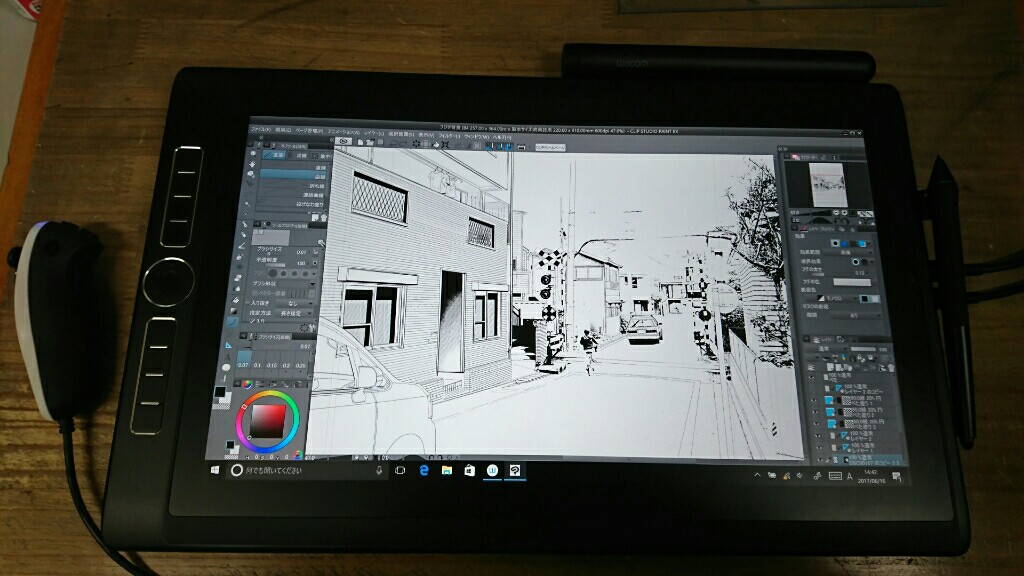Screen dimensions: 1024x576
Task: Open the layer blend mode 通常 dropdown
Action: pos(829,349)
